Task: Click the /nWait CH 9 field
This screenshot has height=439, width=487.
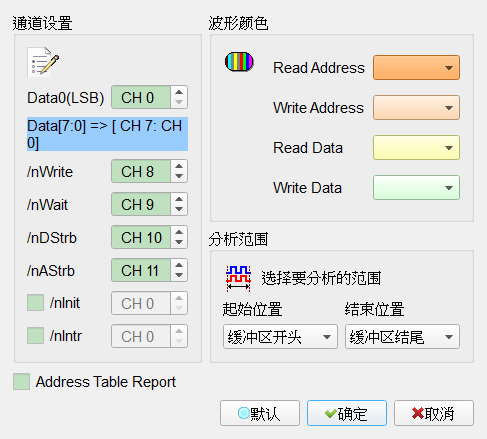Action: [141, 204]
